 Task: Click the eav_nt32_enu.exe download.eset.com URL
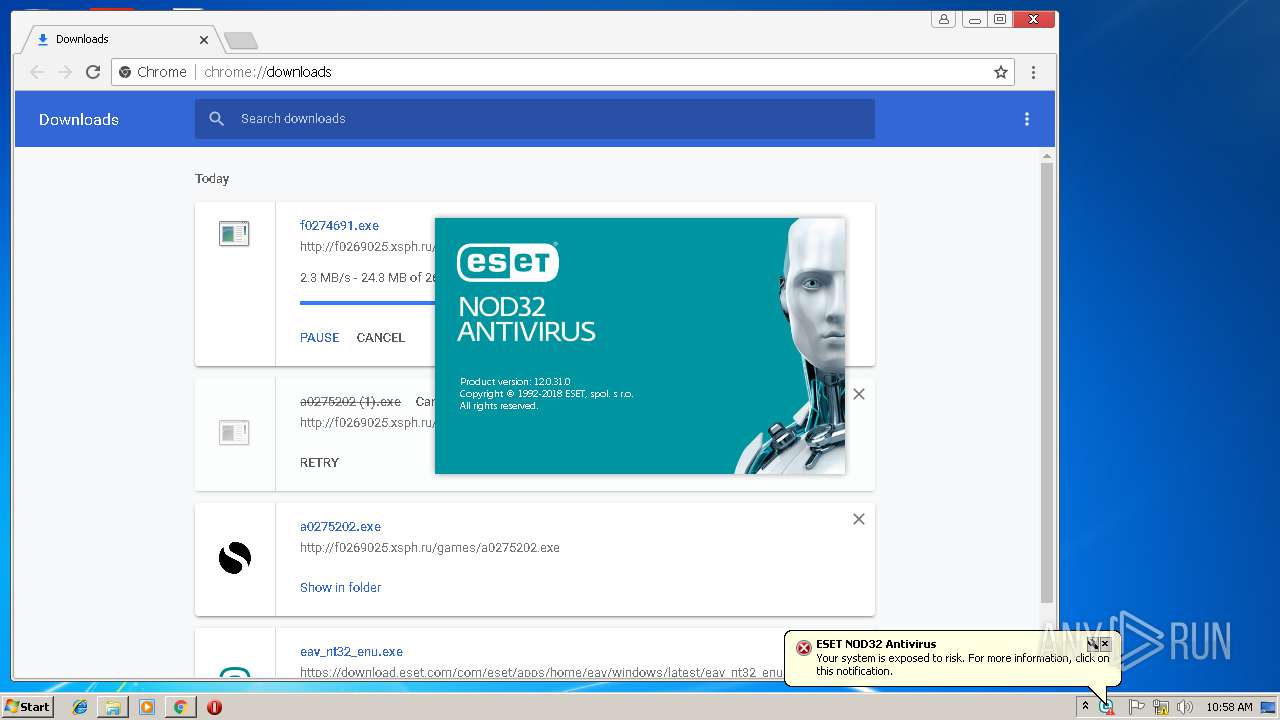541,673
